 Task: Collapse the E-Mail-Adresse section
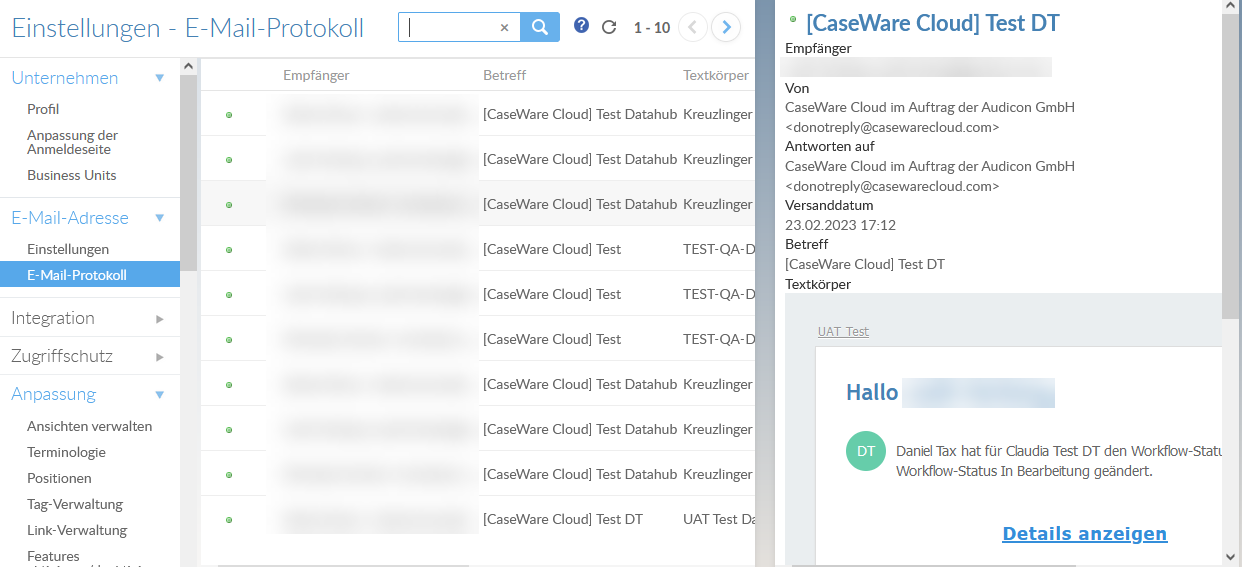coord(160,218)
